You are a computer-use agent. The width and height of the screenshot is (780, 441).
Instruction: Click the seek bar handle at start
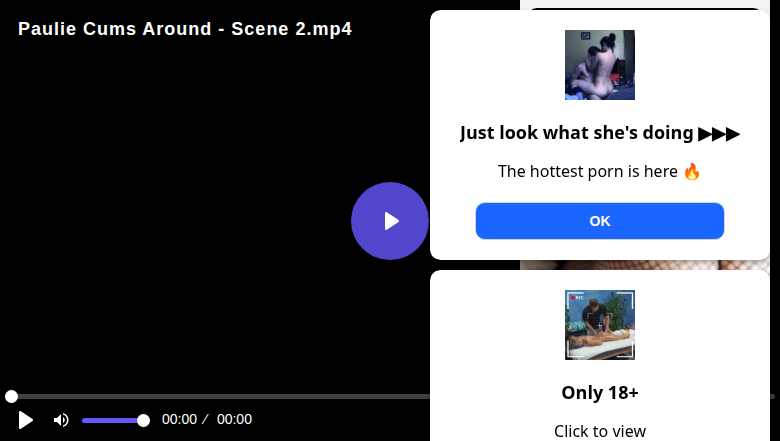click(11, 397)
